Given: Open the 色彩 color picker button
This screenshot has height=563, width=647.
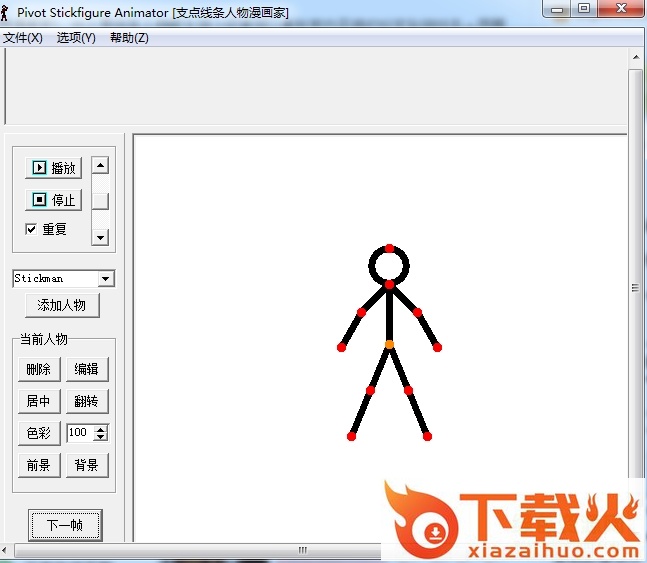Looking at the screenshot, I should point(39,433).
